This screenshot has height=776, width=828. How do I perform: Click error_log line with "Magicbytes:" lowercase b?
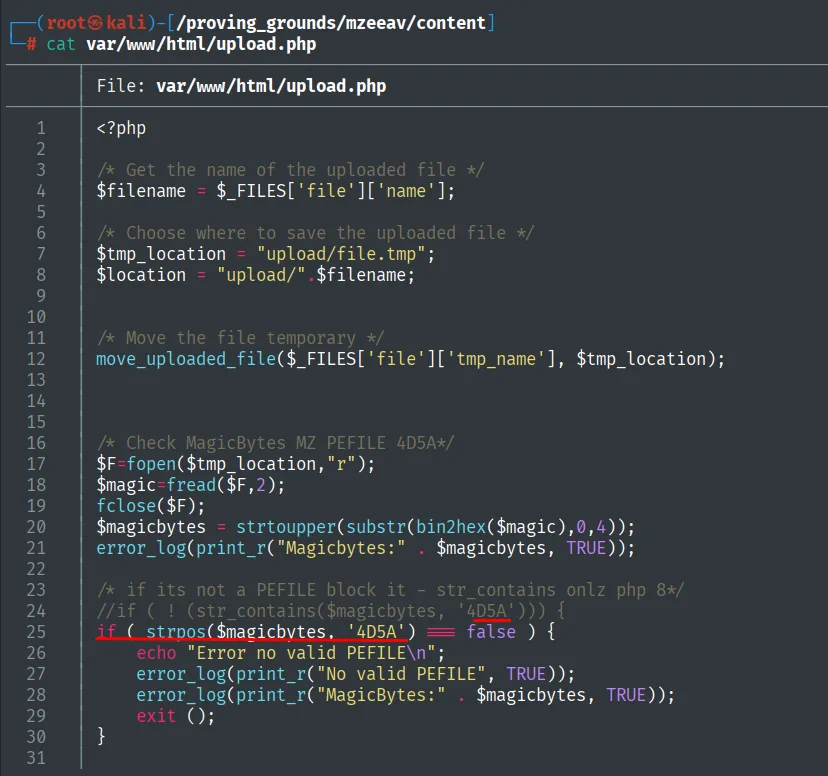click(x=365, y=548)
